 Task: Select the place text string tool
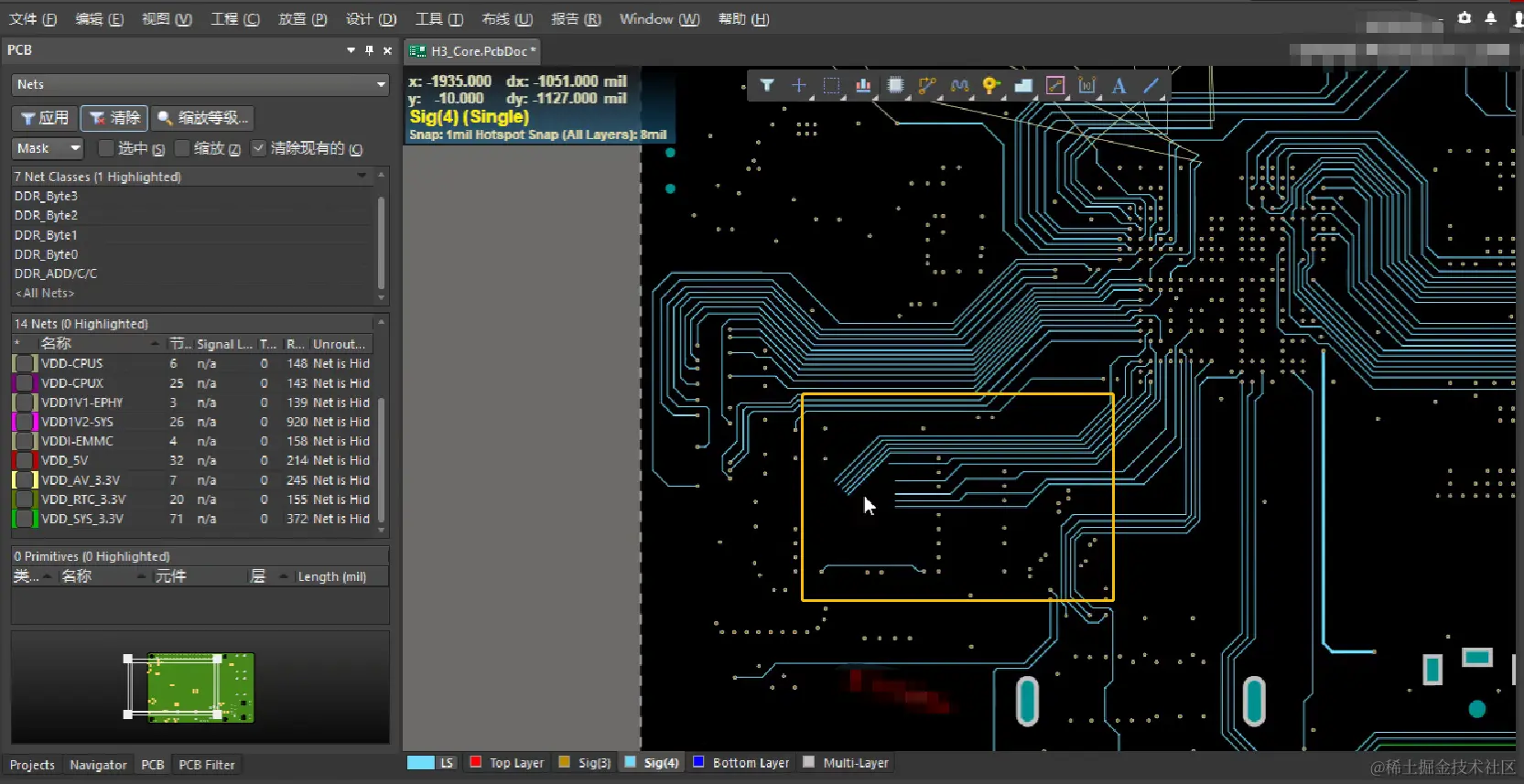click(x=1119, y=85)
